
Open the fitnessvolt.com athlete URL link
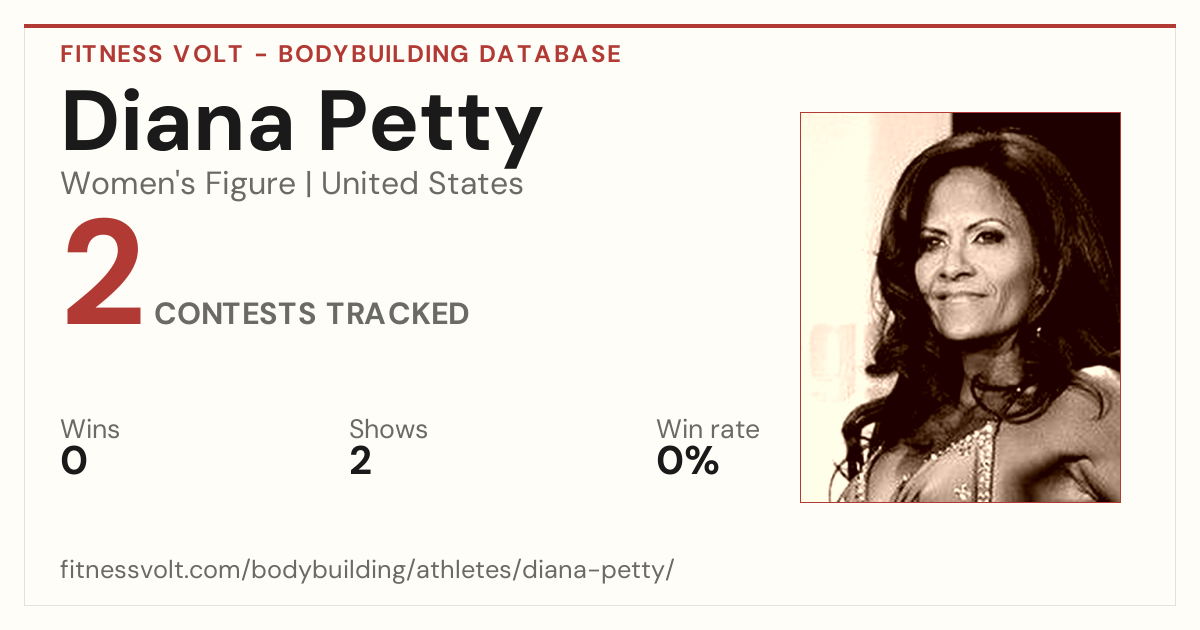367,571
